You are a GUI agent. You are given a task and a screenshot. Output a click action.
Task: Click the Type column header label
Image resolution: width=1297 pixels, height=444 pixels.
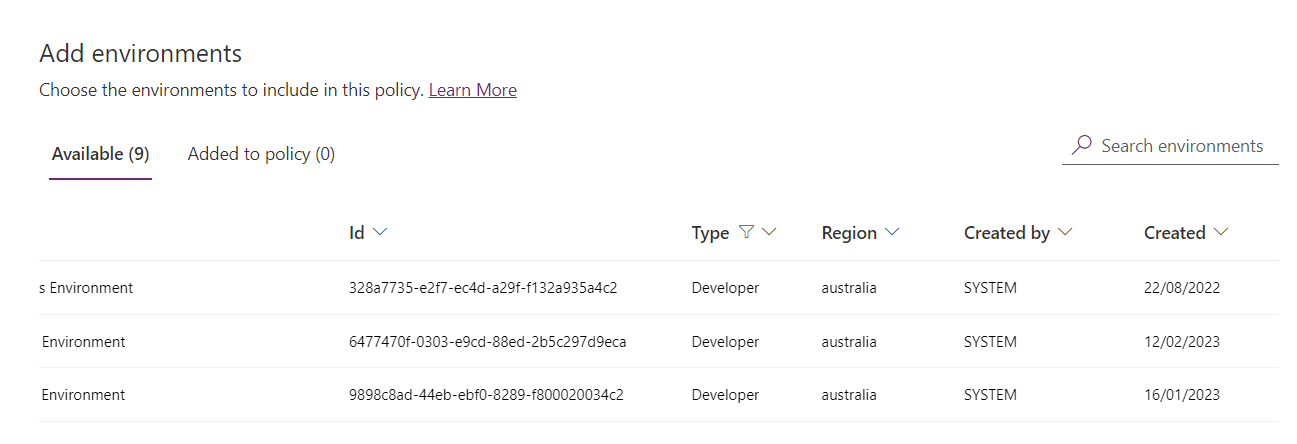coord(710,233)
